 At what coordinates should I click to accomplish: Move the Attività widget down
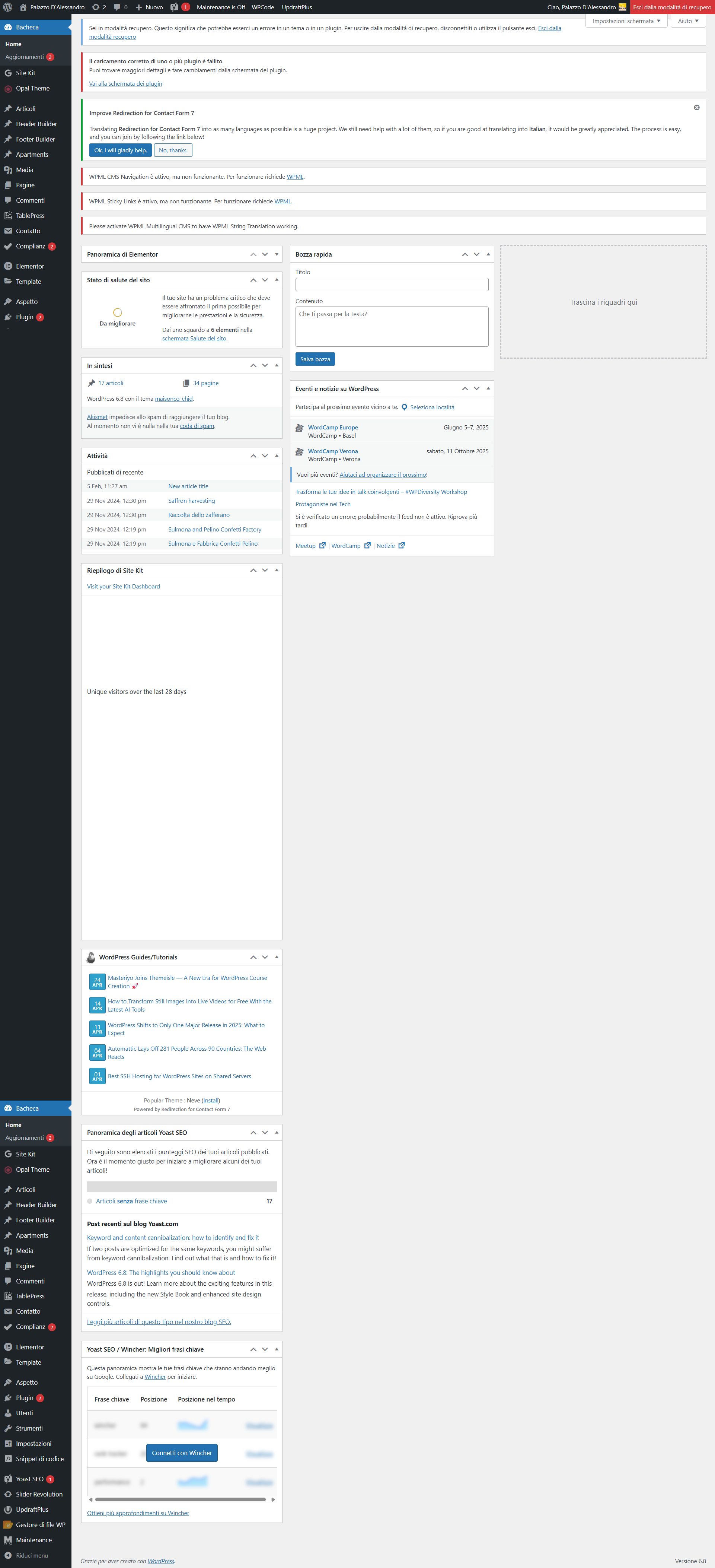[x=265, y=456]
